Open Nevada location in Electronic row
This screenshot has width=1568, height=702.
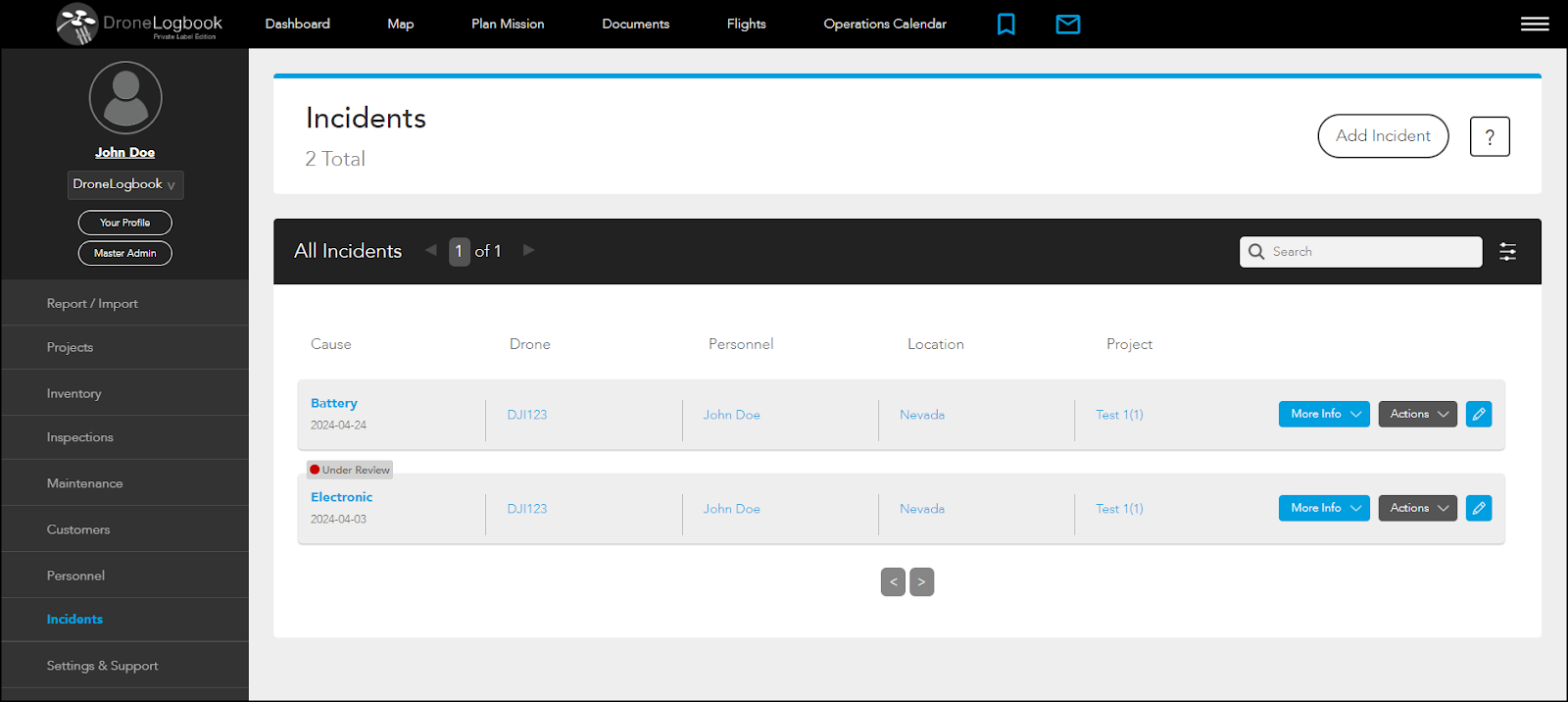click(x=922, y=509)
